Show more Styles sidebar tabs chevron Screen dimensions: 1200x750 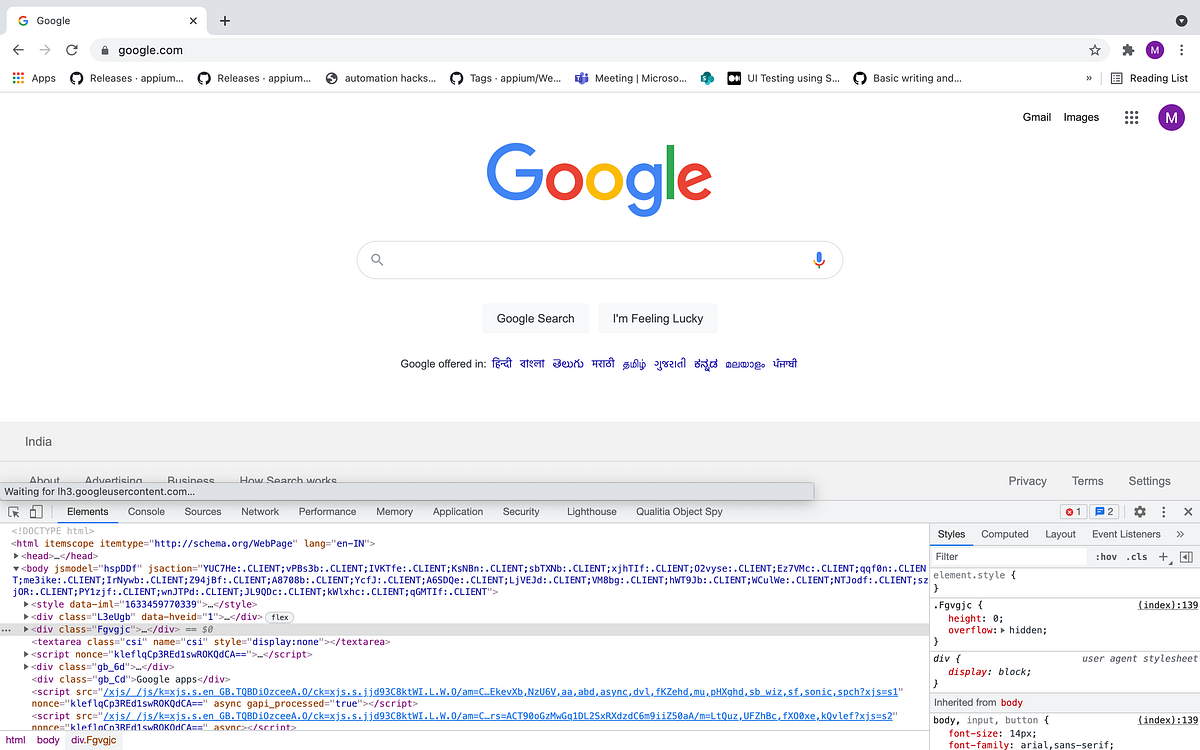point(1181,534)
